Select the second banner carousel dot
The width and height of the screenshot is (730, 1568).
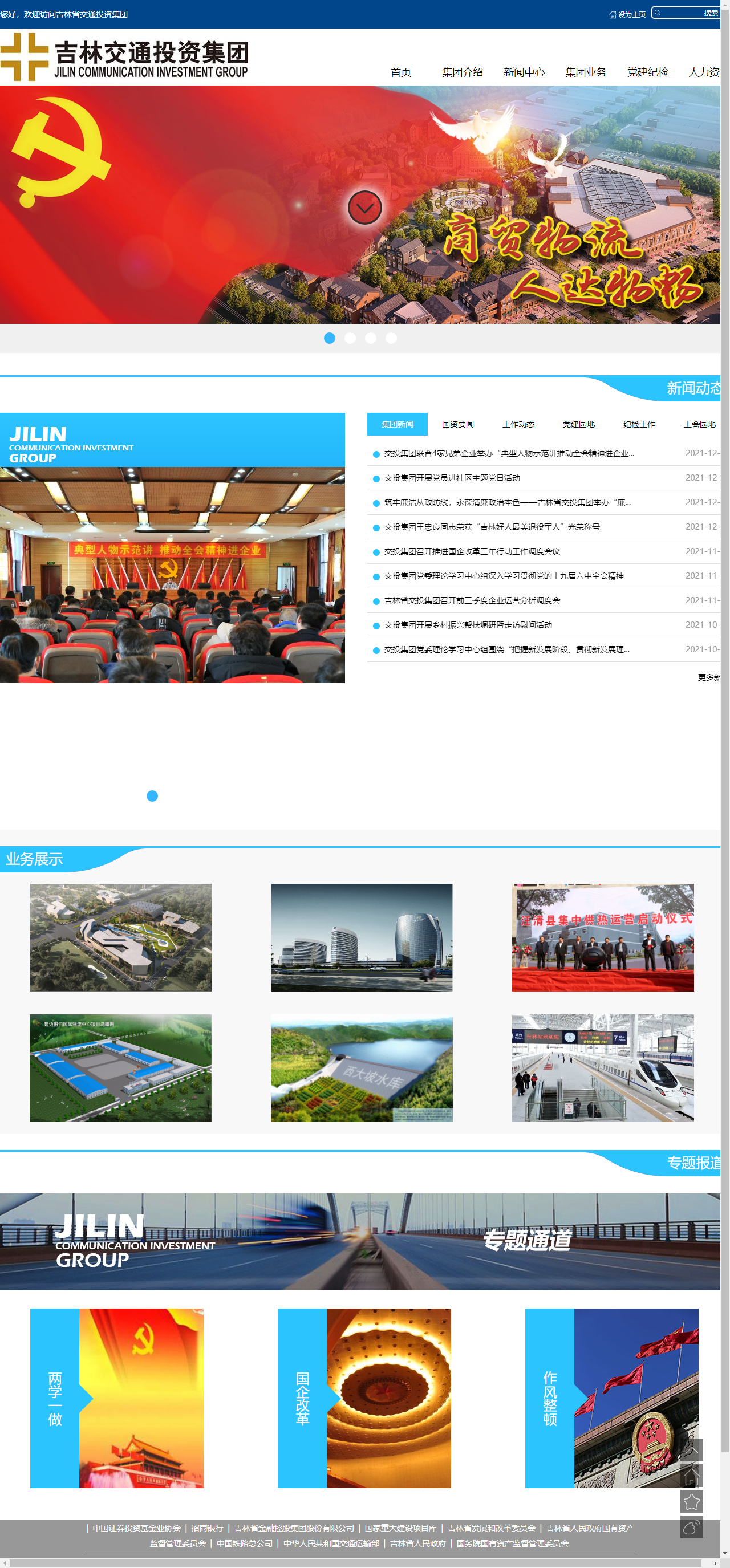350,338
